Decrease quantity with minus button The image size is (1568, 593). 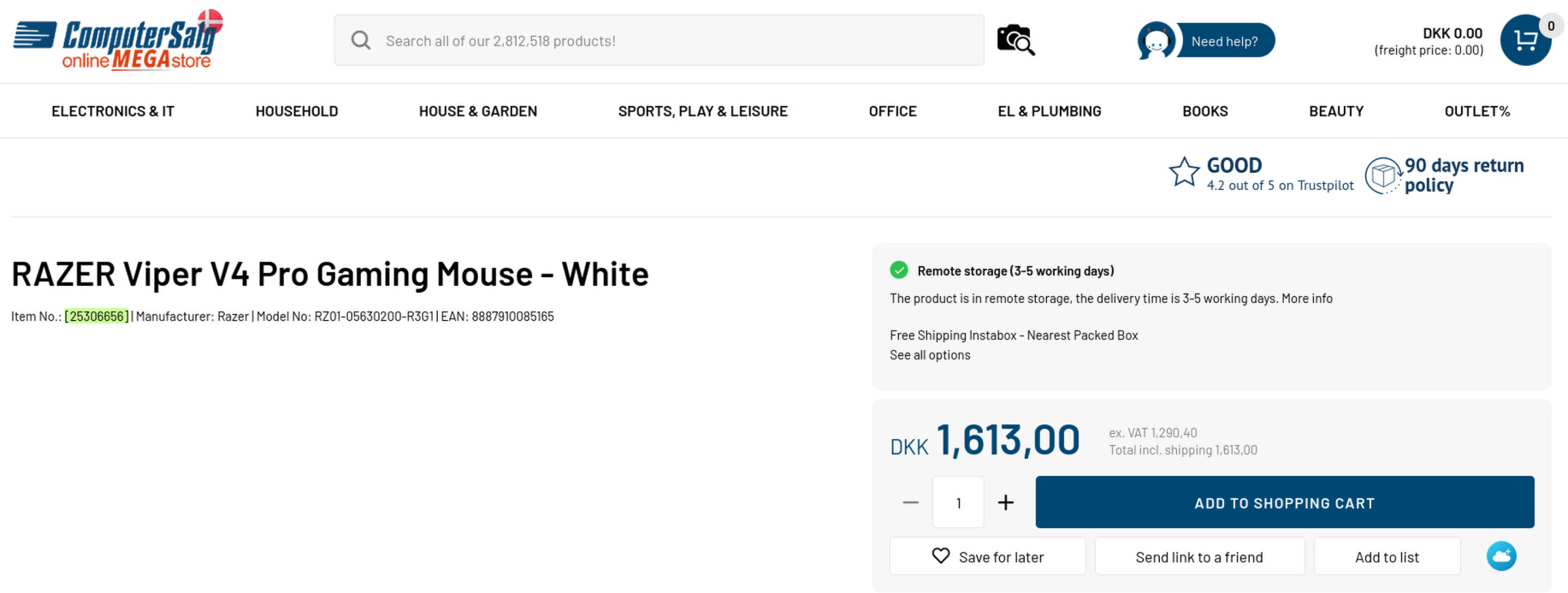pos(910,502)
